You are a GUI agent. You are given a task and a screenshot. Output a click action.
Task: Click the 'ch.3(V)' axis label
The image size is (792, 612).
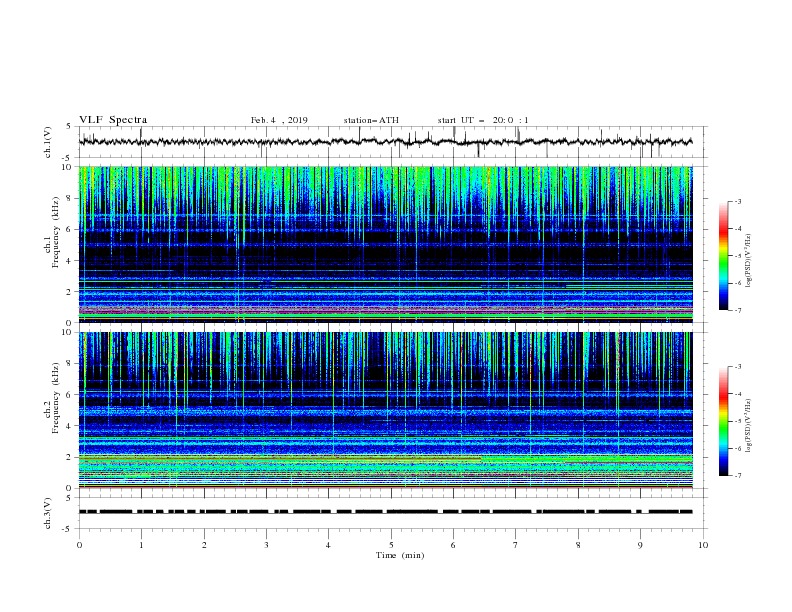pyautogui.click(x=48, y=513)
